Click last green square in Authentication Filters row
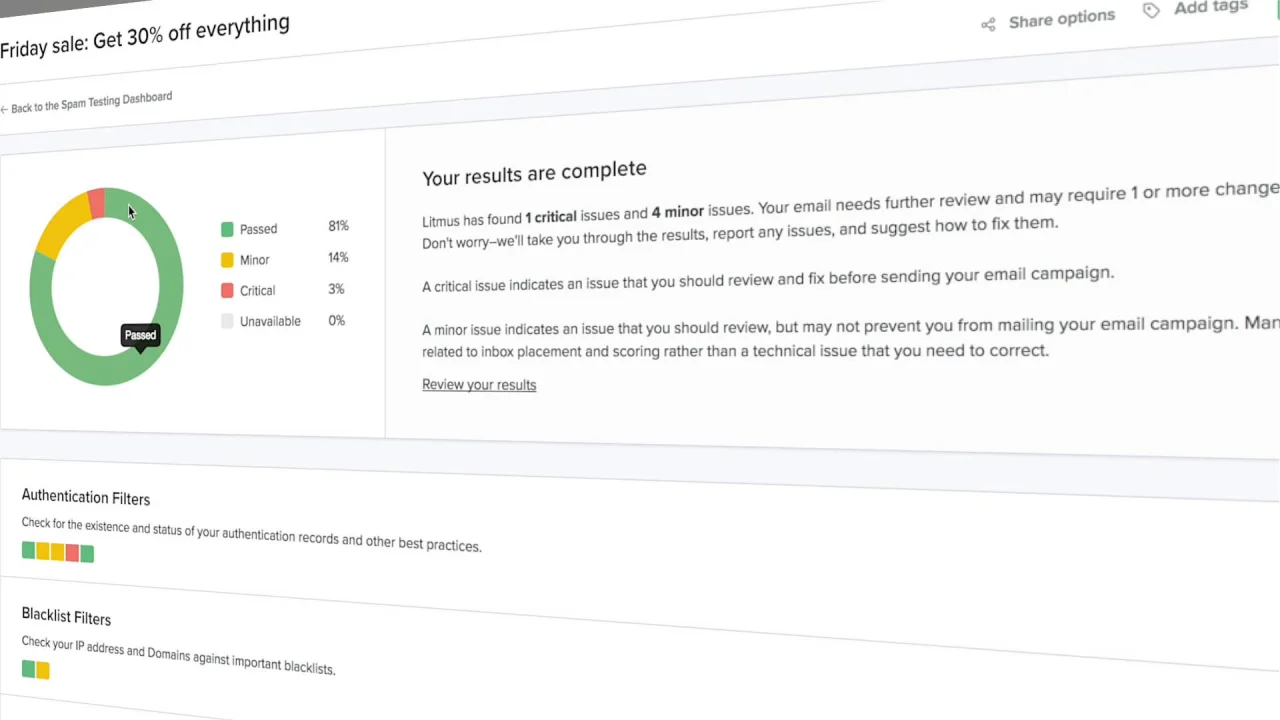The height and width of the screenshot is (720, 1280). pyautogui.click(x=87, y=553)
